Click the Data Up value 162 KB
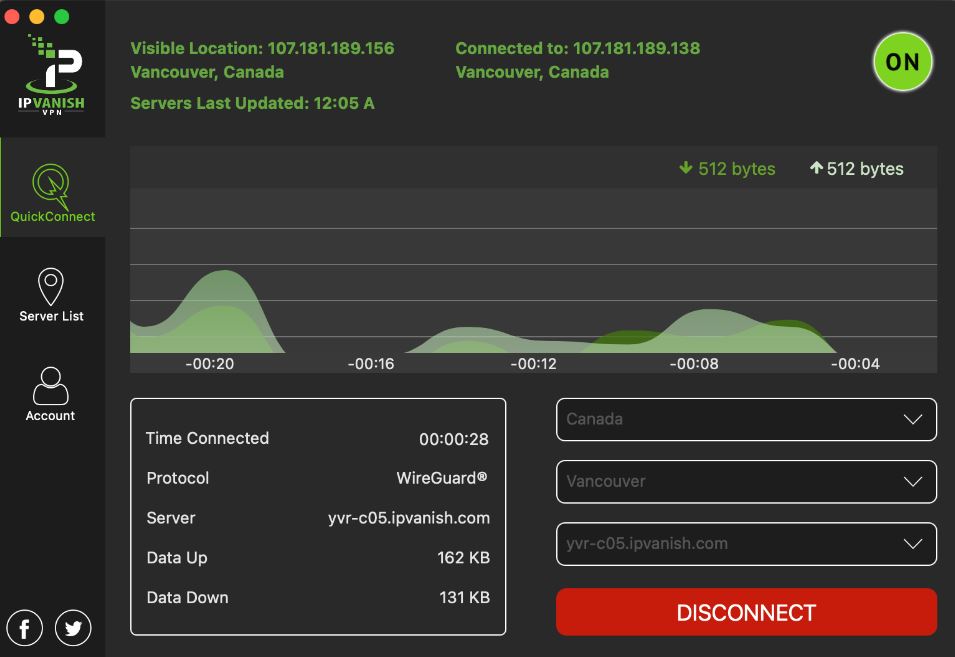Viewport: 955px width, 657px height. tap(463, 558)
